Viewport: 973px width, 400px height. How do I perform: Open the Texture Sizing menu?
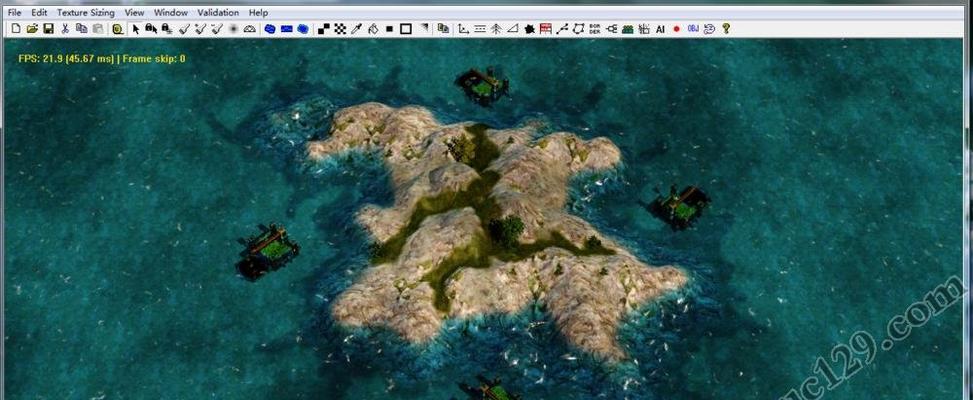(x=86, y=12)
